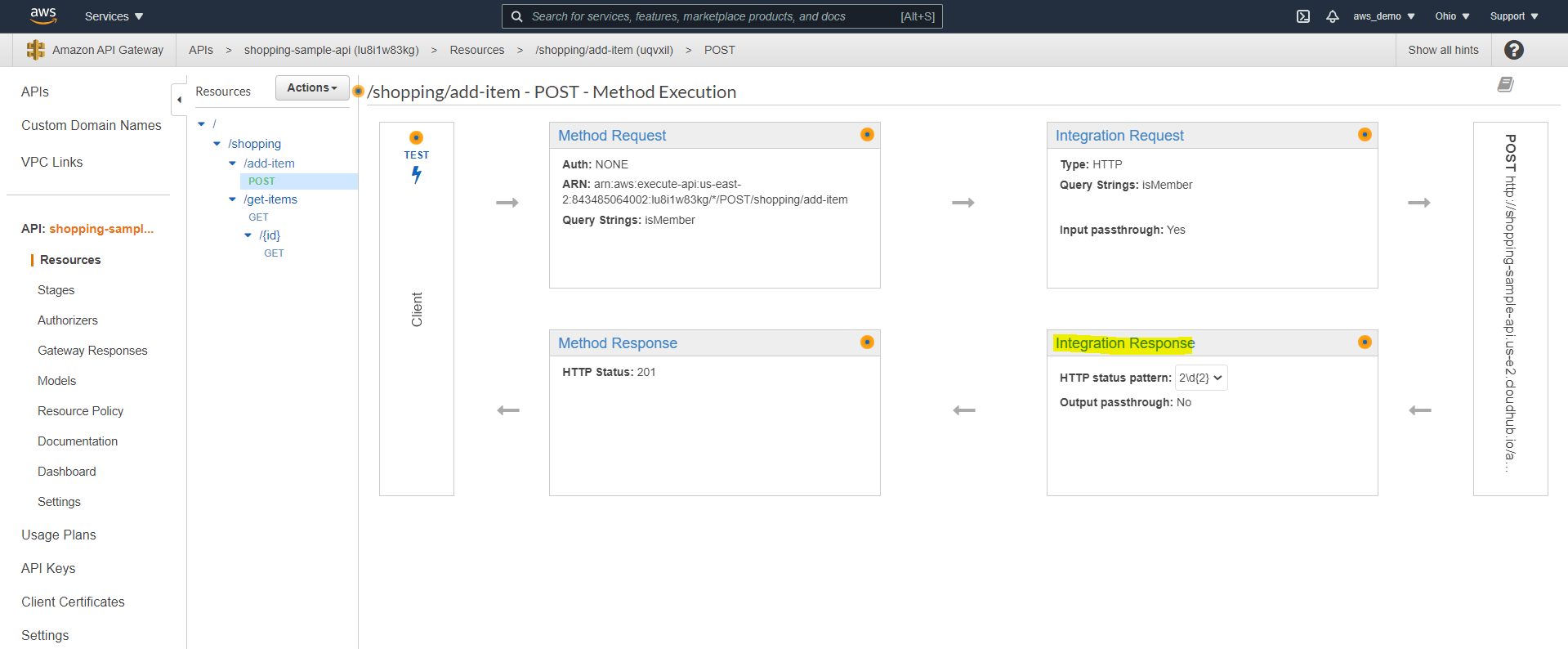
Task: Open the Resources breadcrumb link
Action: [x=476, y=50]
